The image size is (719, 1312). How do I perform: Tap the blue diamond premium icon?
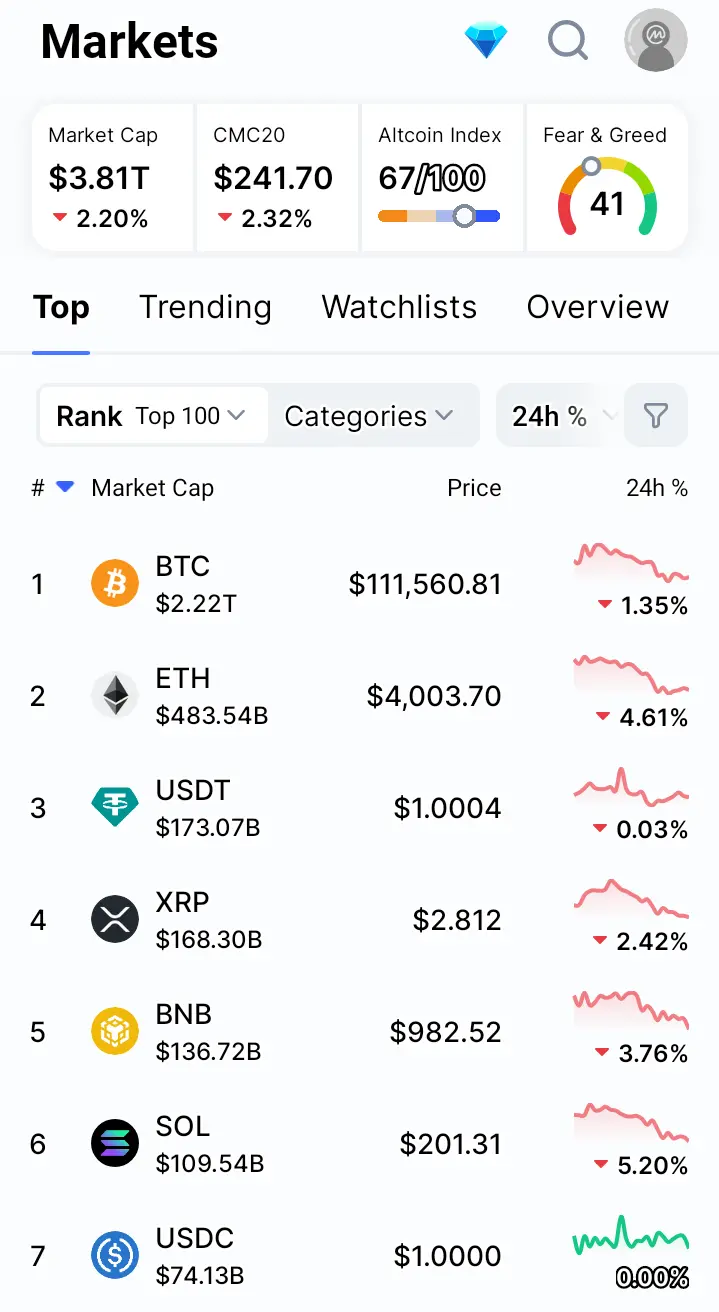click(x=486, y=41)
